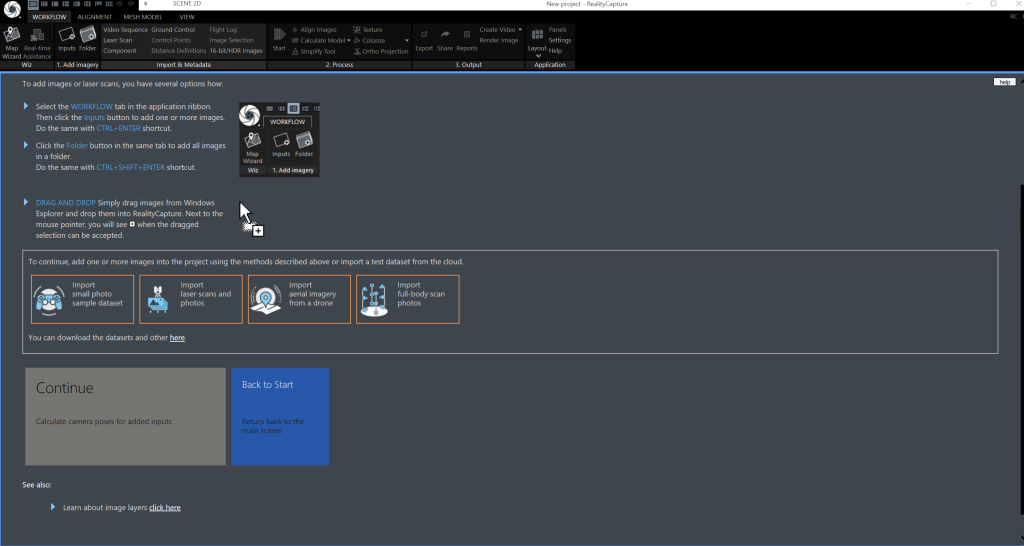Click Ground Control in Import & Metadata

pyautogui.click(x=173, y=29)
